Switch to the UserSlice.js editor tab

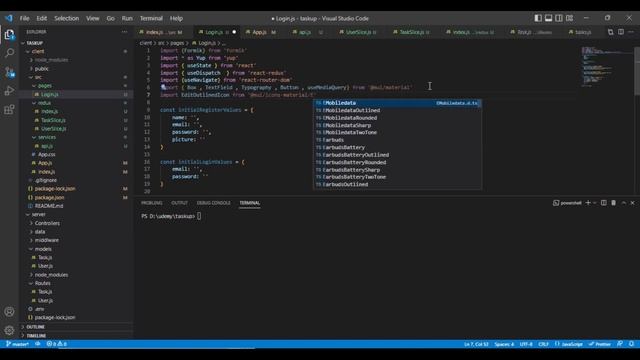[359, 32]
